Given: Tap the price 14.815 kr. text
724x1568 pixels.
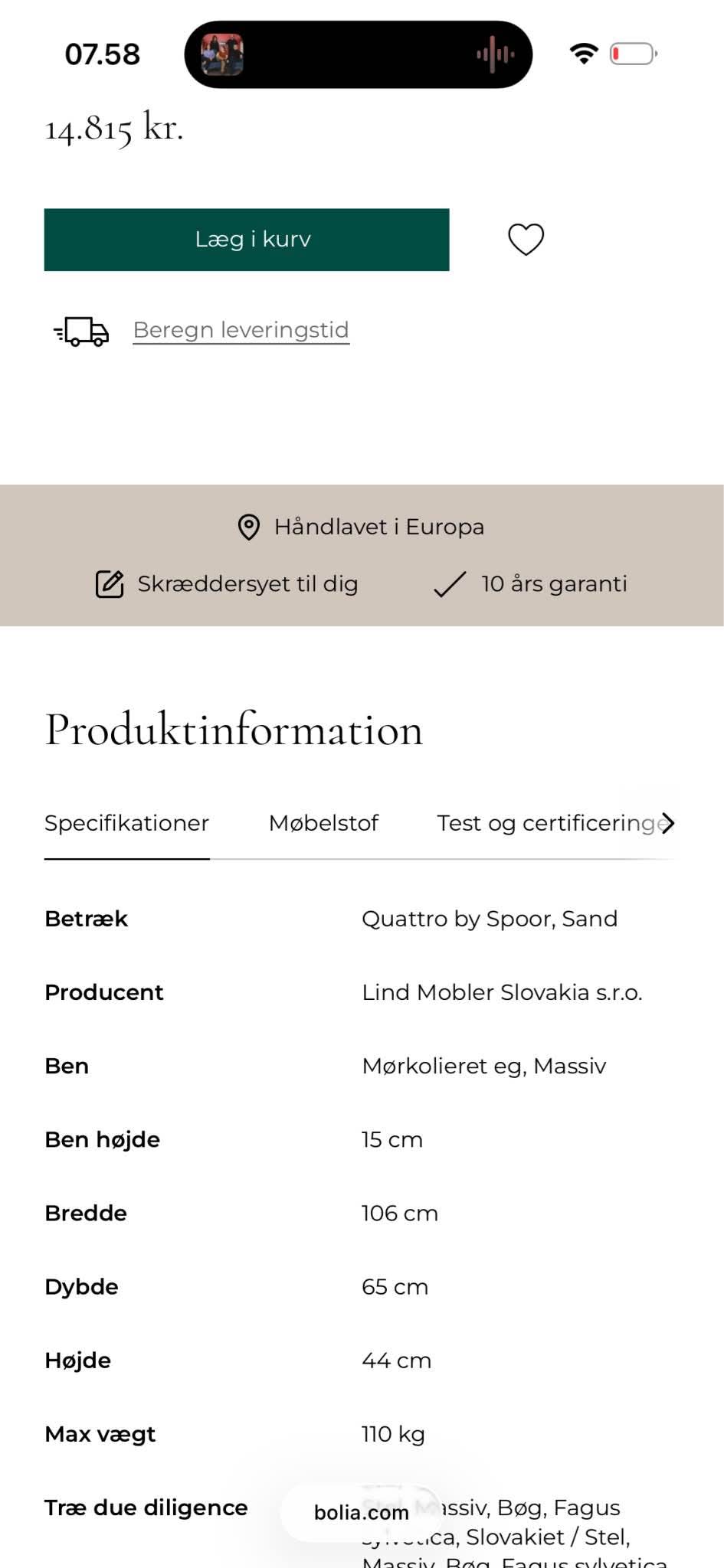Looking at the screenshot, I should [x=113, y=130].
